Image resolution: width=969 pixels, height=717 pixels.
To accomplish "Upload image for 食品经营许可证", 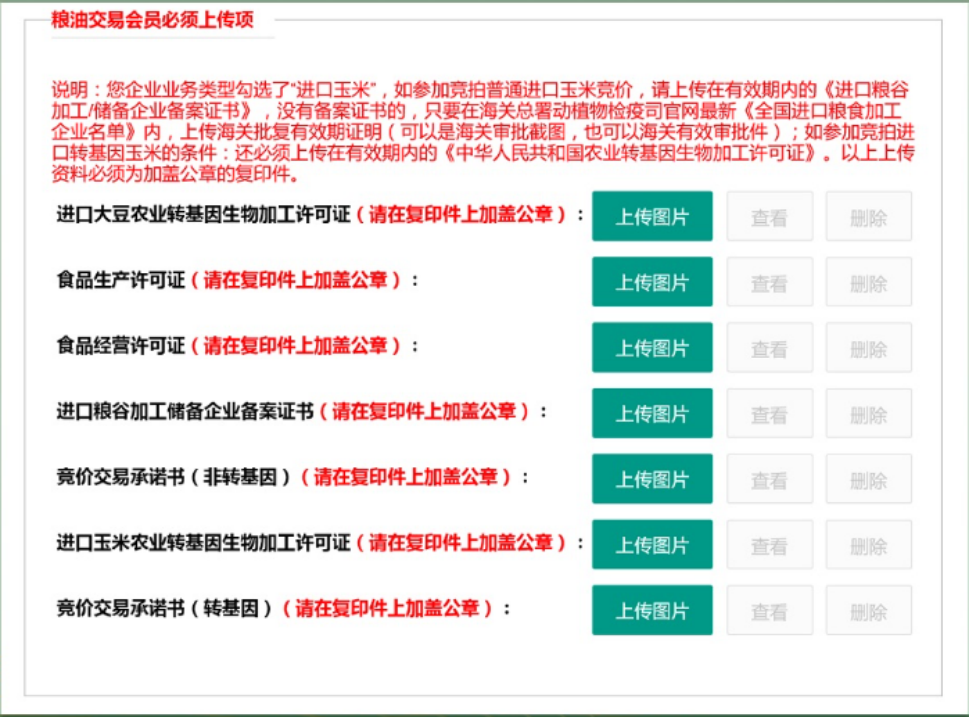I will pos(652,348).
